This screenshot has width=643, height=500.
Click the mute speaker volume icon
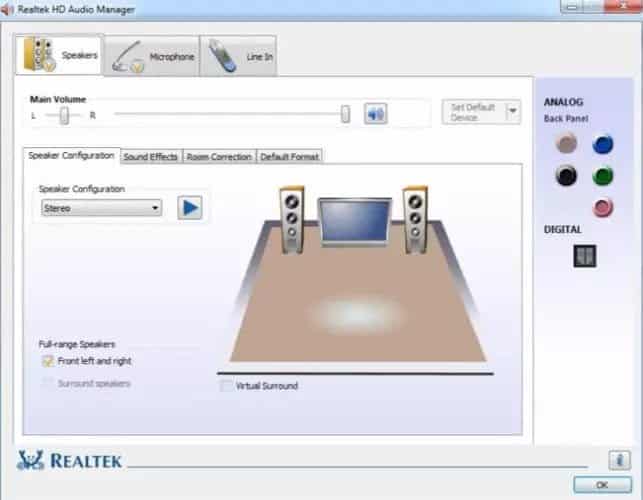tap(375, 114)
